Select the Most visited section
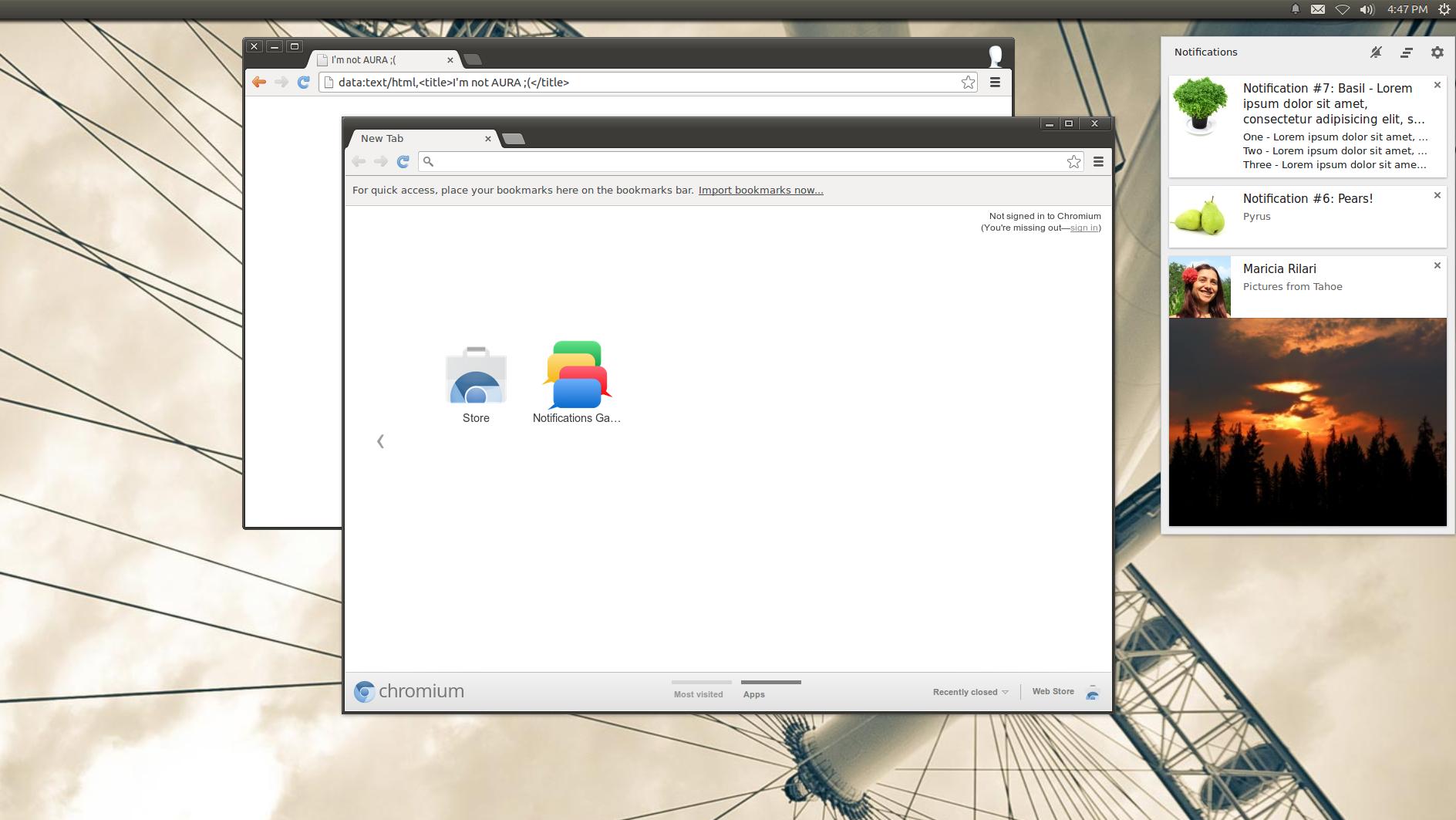Viewport: 1456px width, 820px height. pyautogui.click(x=699, y=693)
